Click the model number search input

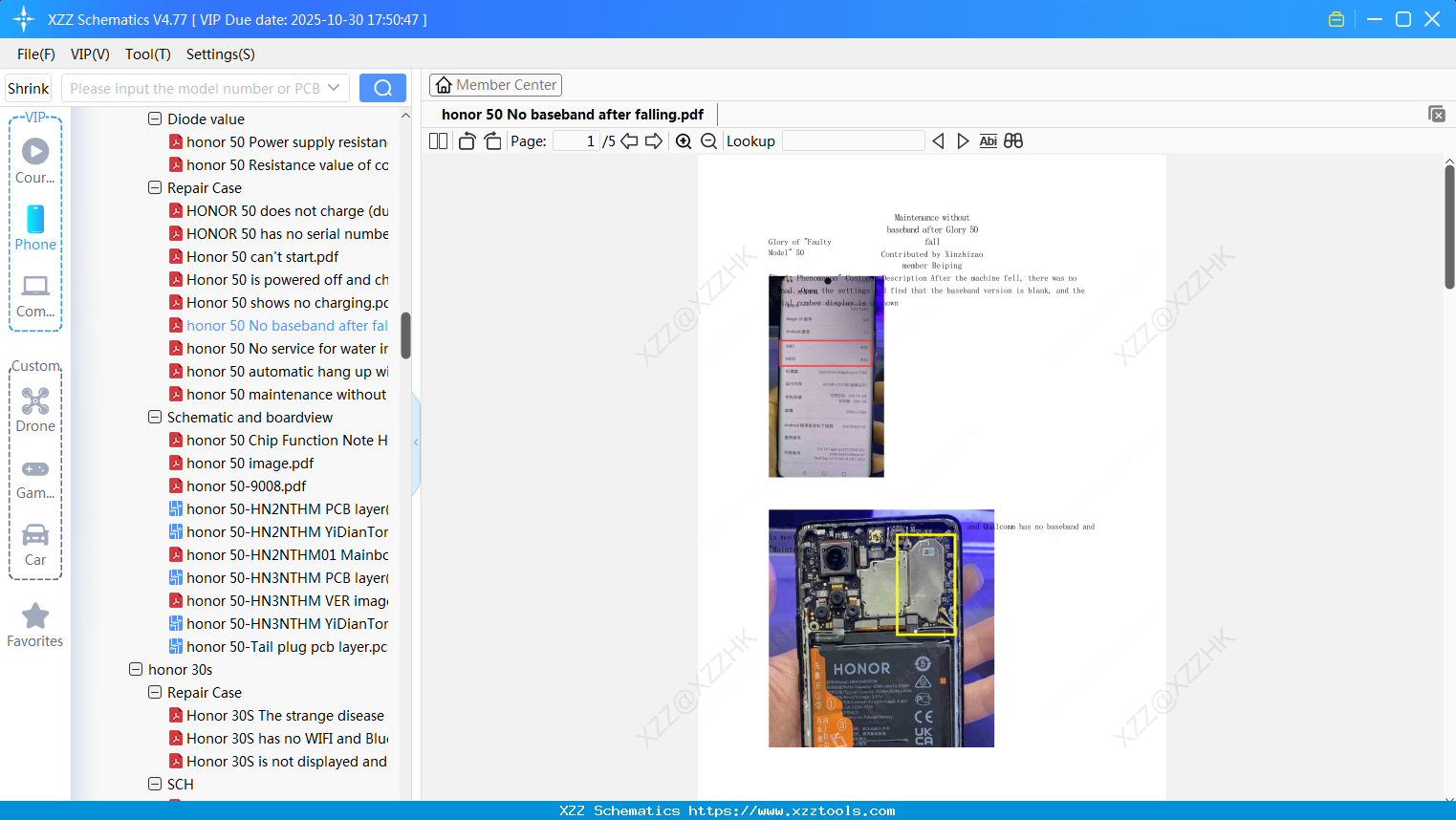pyautogui.click(x=194, y=88)
